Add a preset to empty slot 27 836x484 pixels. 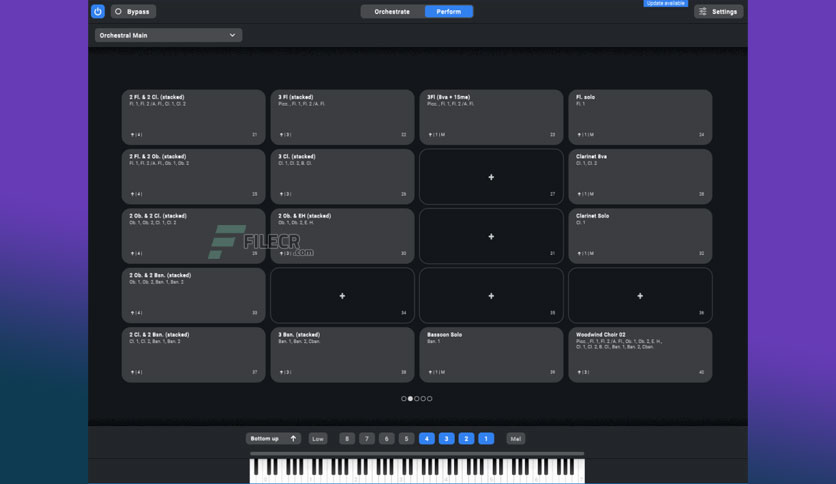[x=491, y=176]
